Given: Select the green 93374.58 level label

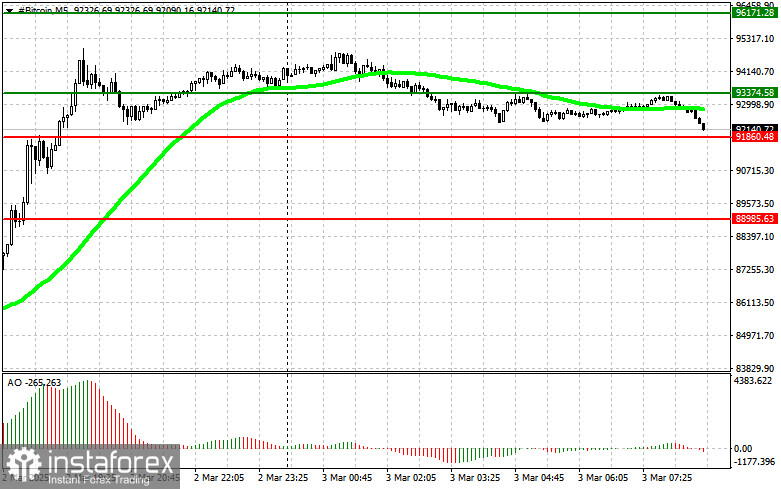Looking at the screenshot, I should (x=755, y=93).
